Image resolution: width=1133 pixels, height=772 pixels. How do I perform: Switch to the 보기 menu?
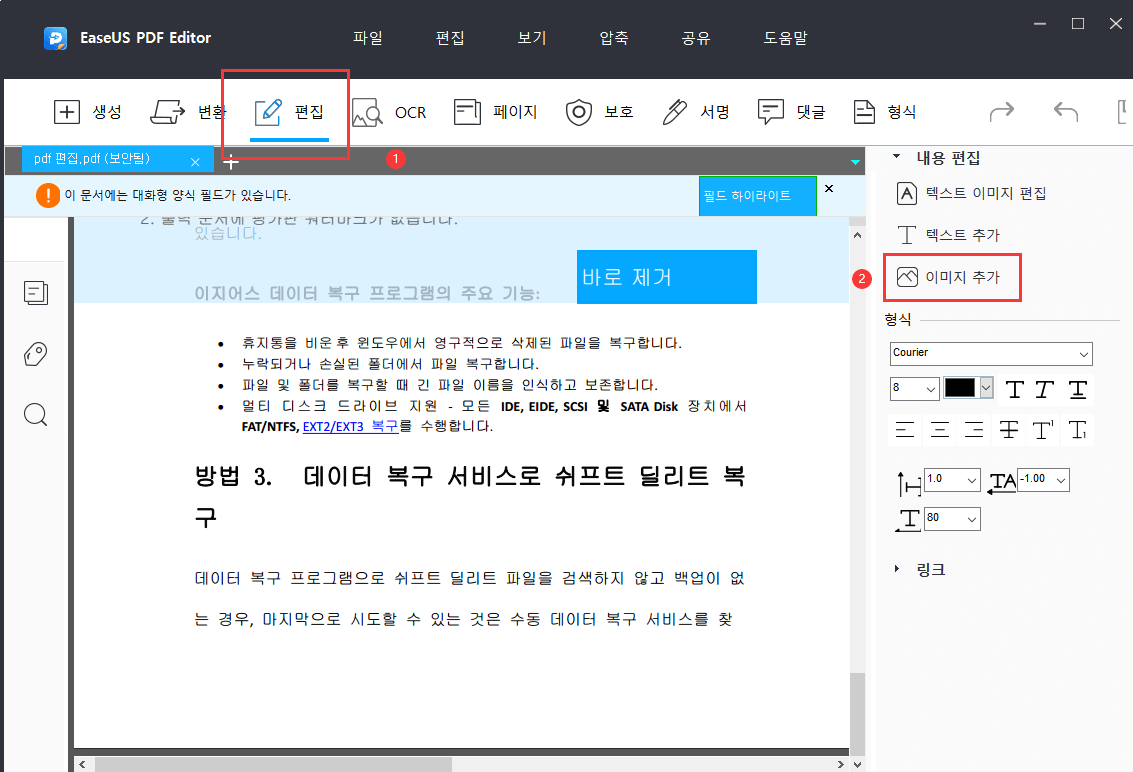tap(531, 38)
